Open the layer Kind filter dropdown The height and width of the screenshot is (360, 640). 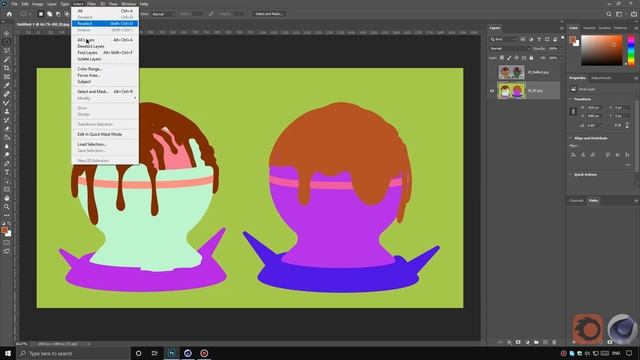tap(503, 39)
